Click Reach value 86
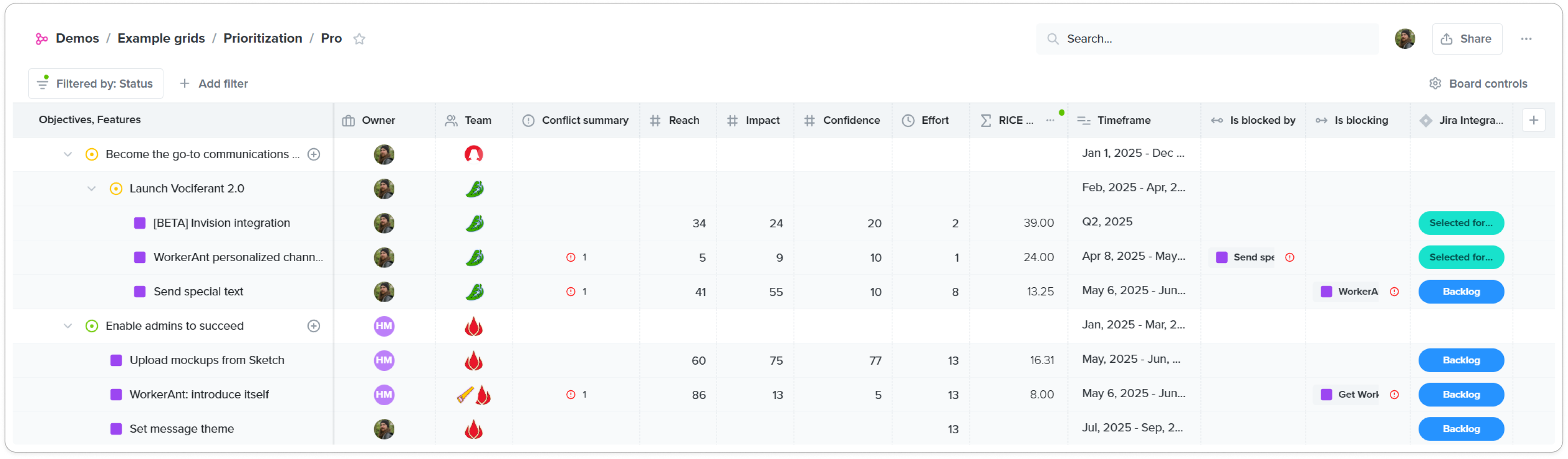The height and width of the screenshot is (459, 1568). pyautogui.click(x=698, y=395)
